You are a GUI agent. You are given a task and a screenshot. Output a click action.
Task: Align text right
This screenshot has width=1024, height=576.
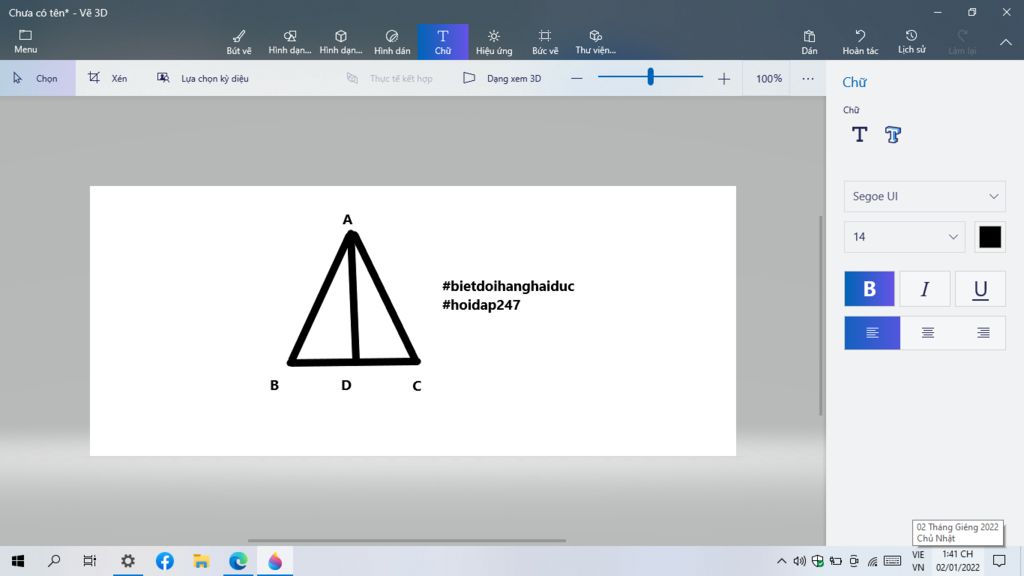click(x=983, y=333)
